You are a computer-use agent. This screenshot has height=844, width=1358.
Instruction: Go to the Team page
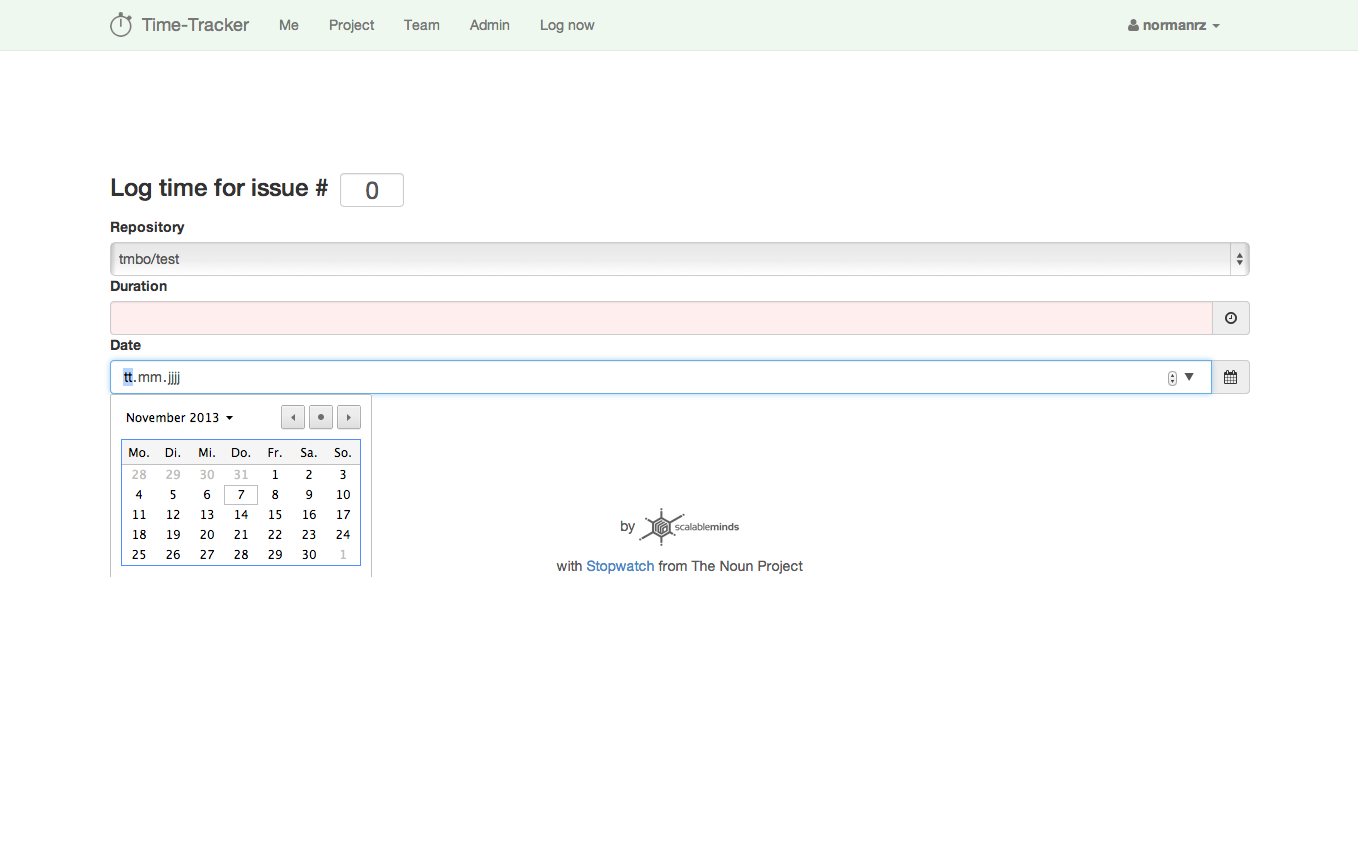(422, 25)
